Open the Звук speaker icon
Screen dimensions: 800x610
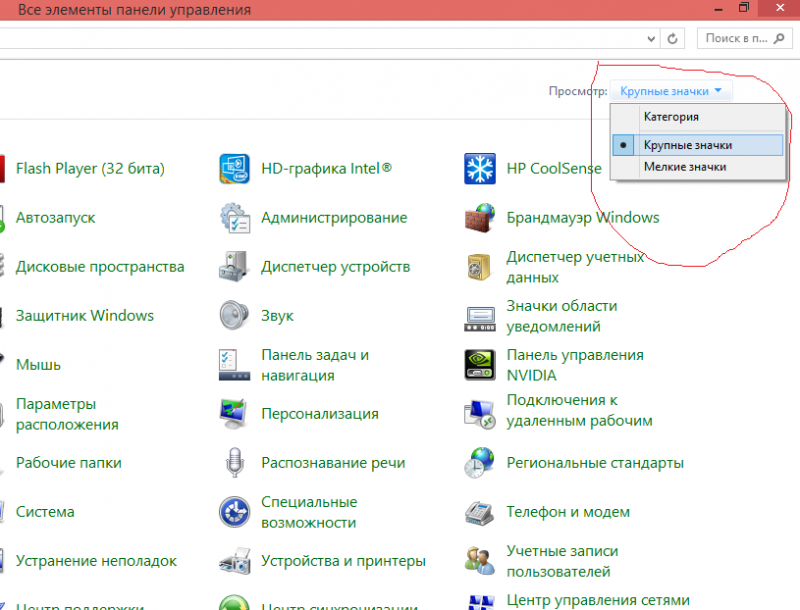point(234,315)
